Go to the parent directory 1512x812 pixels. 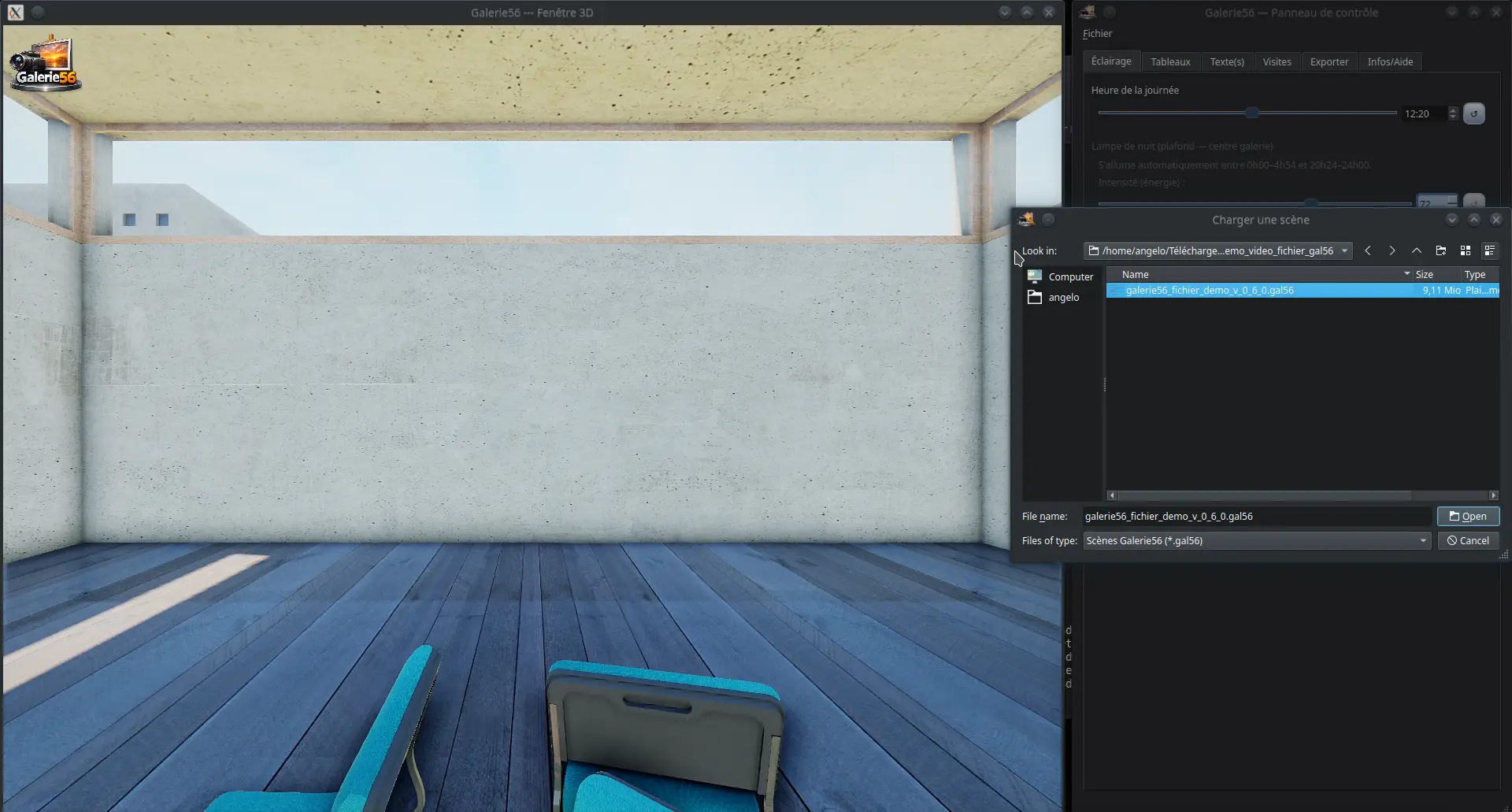1417,250
